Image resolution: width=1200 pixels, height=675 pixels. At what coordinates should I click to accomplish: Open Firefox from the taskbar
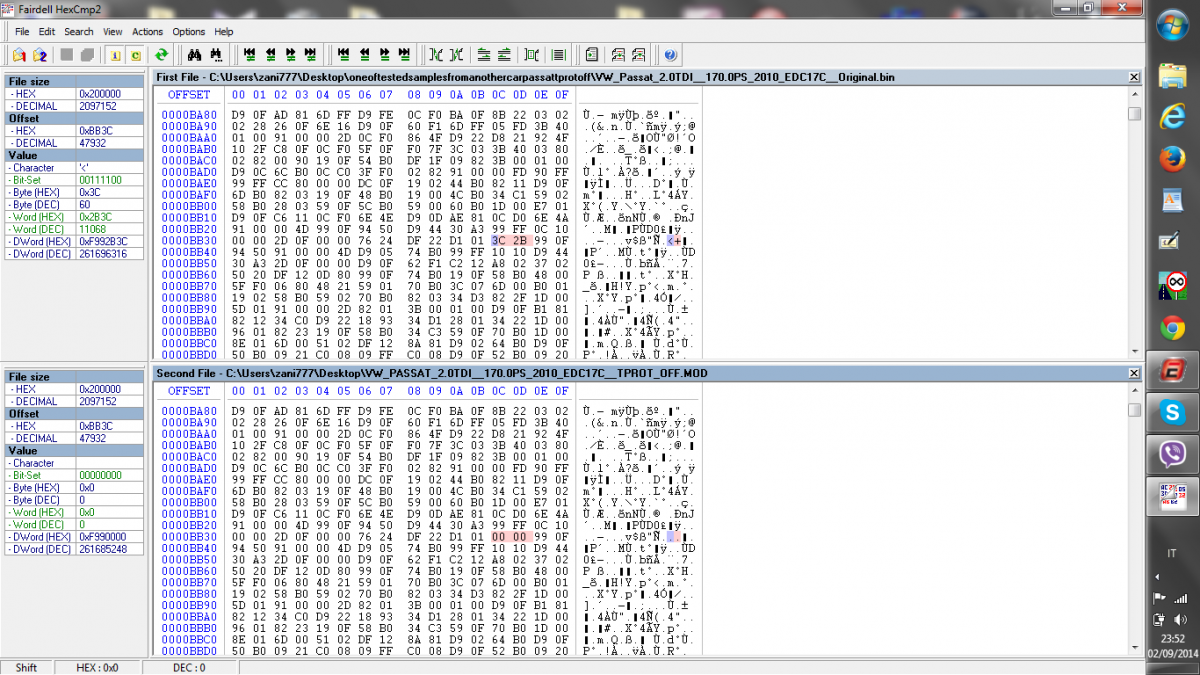pyautogui.click(x=1172, y=159)
